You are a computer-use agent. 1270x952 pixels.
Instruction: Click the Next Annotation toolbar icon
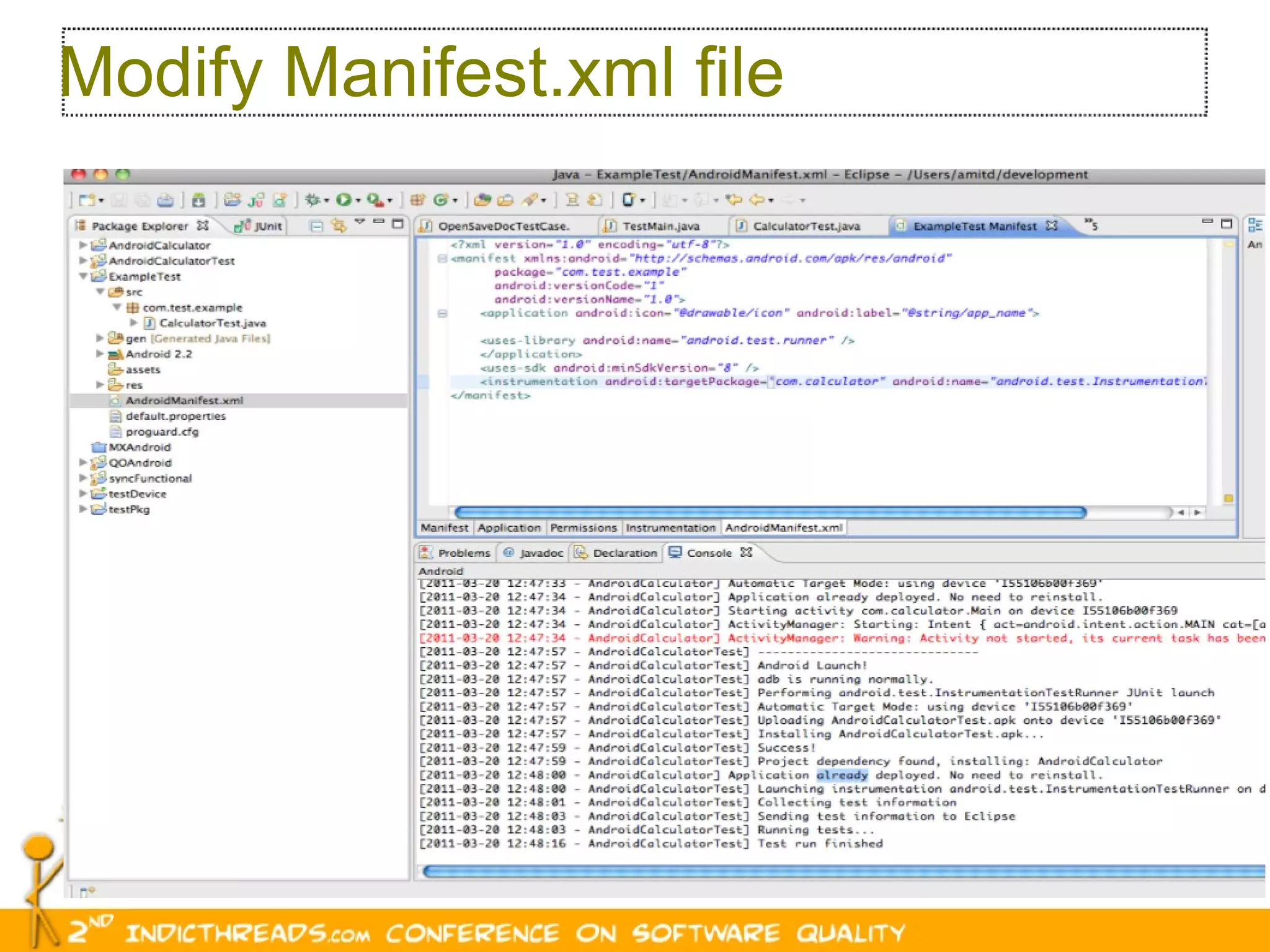tap(670, 200)
